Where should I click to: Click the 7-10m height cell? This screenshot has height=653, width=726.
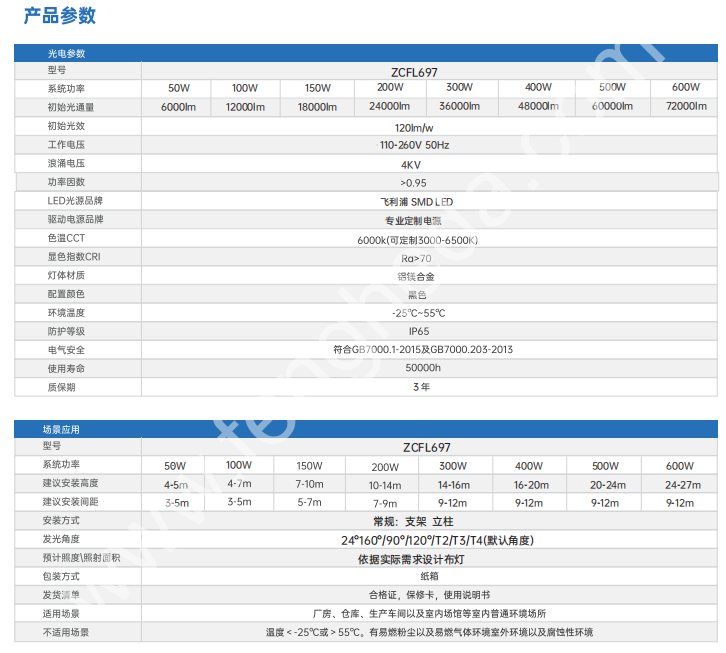[x=310, y=484]
